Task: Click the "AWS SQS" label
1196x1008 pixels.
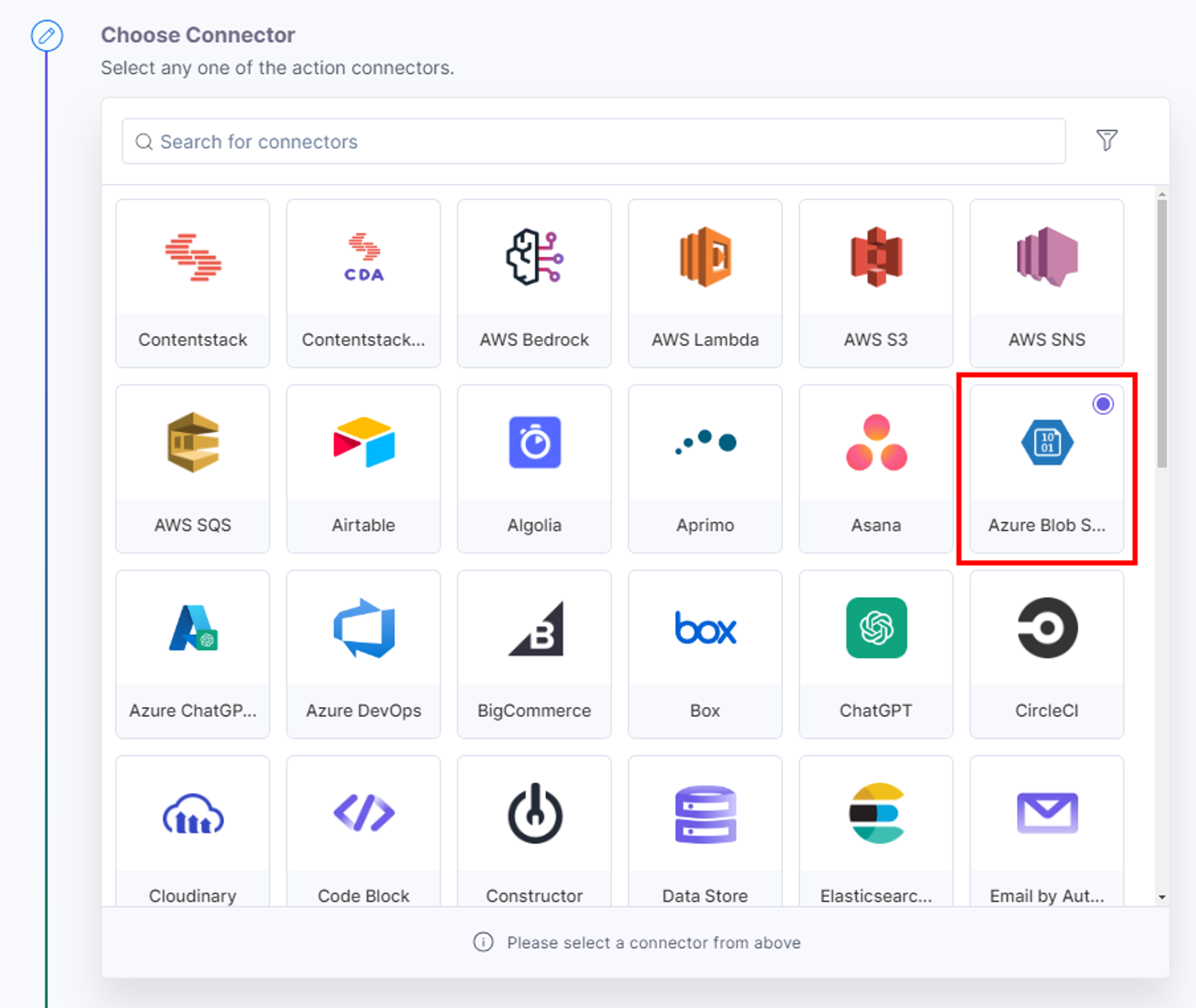Action: [x=192, y=525]
